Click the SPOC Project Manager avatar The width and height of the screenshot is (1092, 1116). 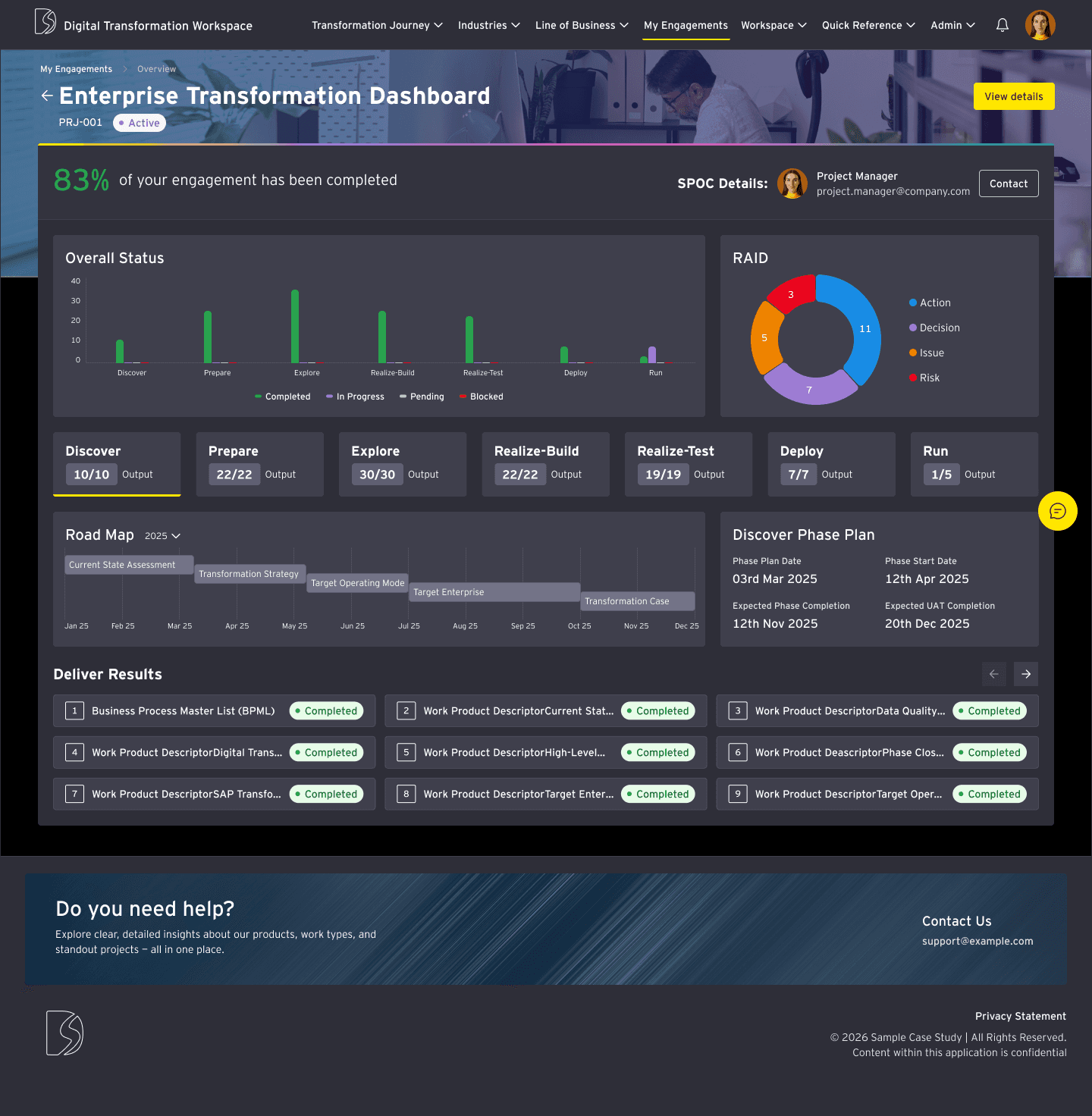click(x=792, y=183)
